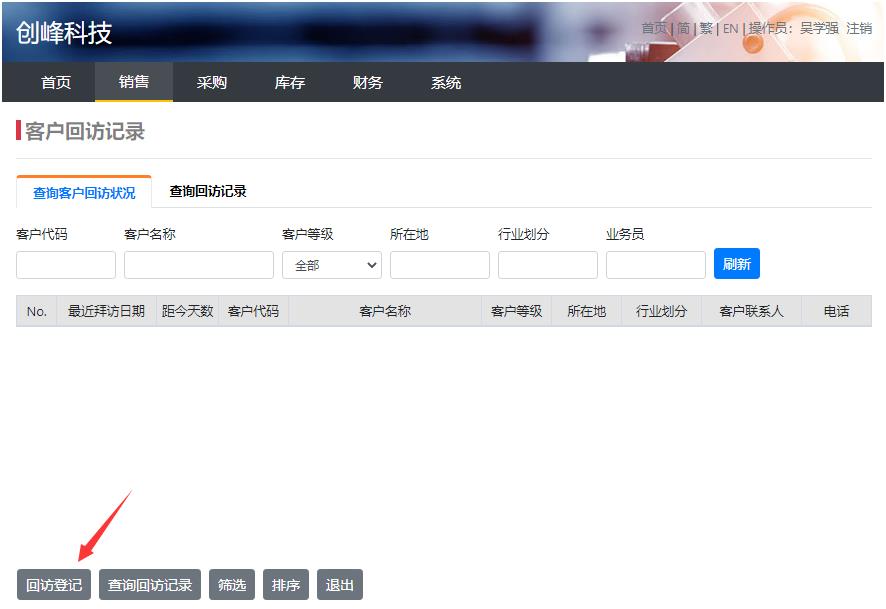Screen dimensions: 886x609
Task: Click the No. column header
Action: point(37,311)
